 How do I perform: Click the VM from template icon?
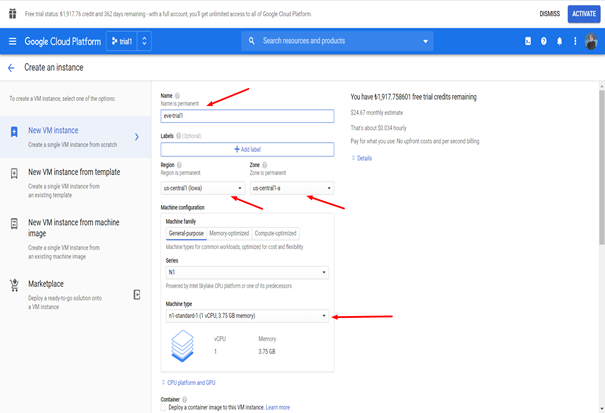(x=14, y=173)
